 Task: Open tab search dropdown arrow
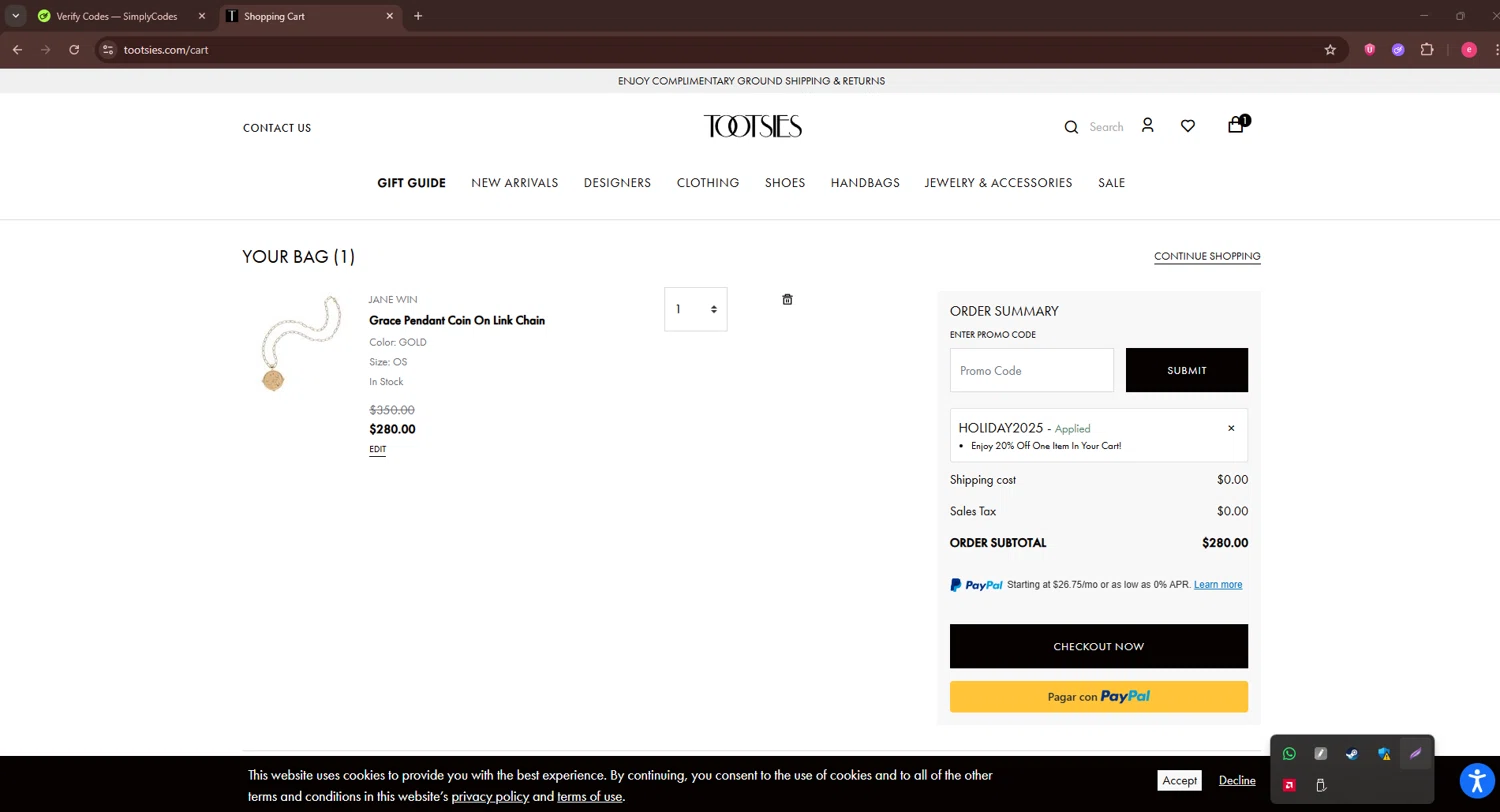pyautogui.click(x=16, y=16)
